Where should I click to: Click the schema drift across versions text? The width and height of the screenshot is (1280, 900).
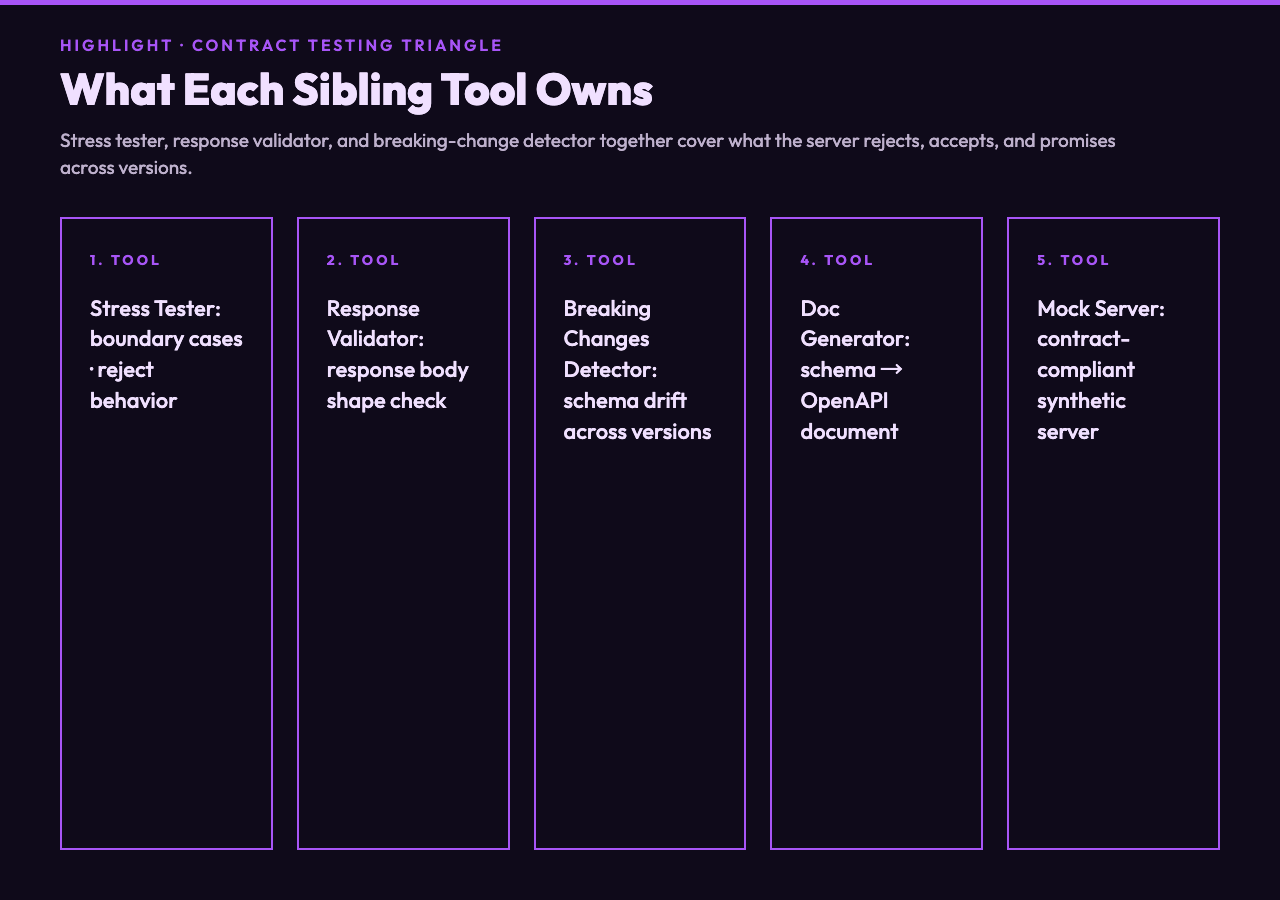coord(637,416)
